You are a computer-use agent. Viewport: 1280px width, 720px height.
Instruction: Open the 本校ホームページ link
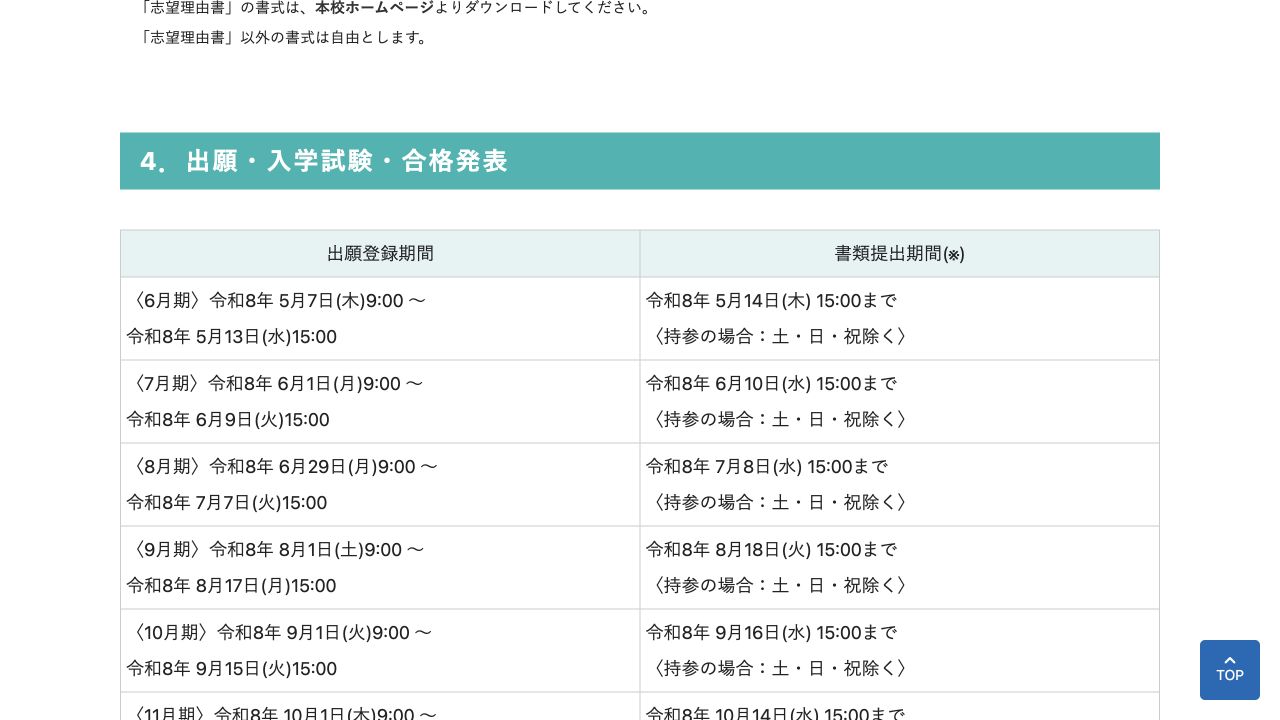click(374, 8)
